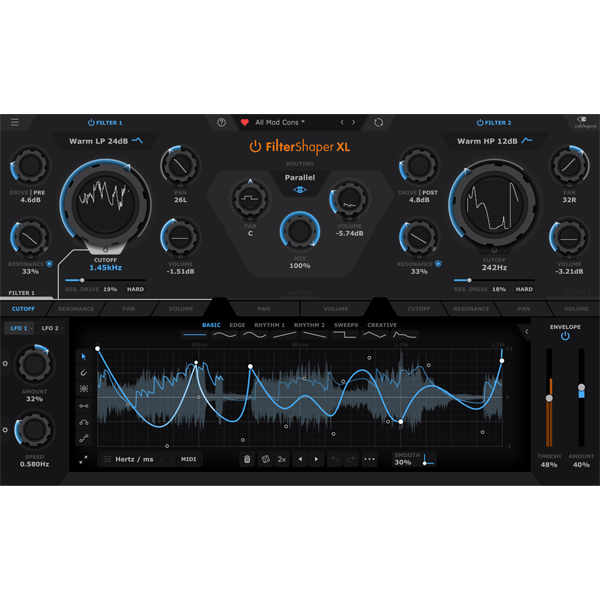Toggle the Filter 1 power button
Screen dimensions: 600x600
(x=91, y=122)
